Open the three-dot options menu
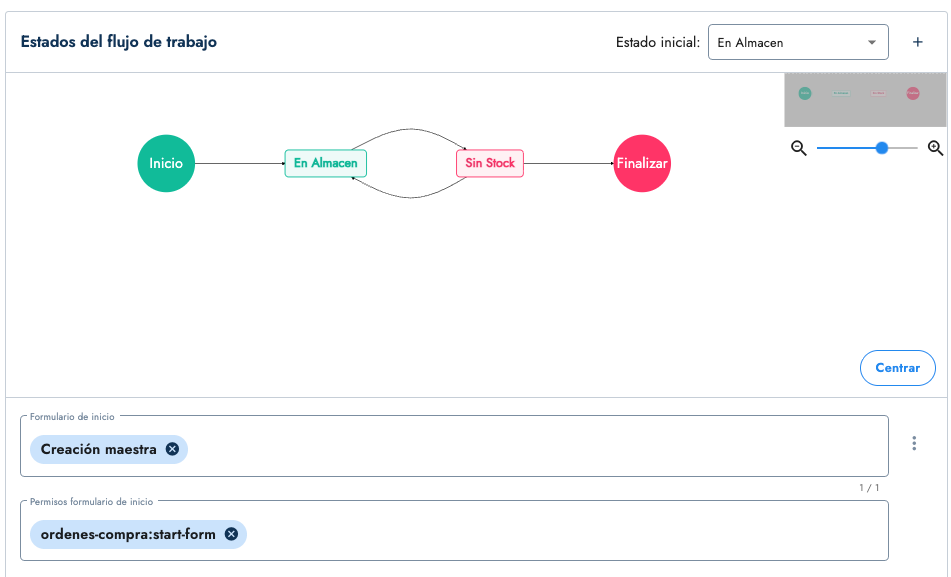 (x=913, y=444)
